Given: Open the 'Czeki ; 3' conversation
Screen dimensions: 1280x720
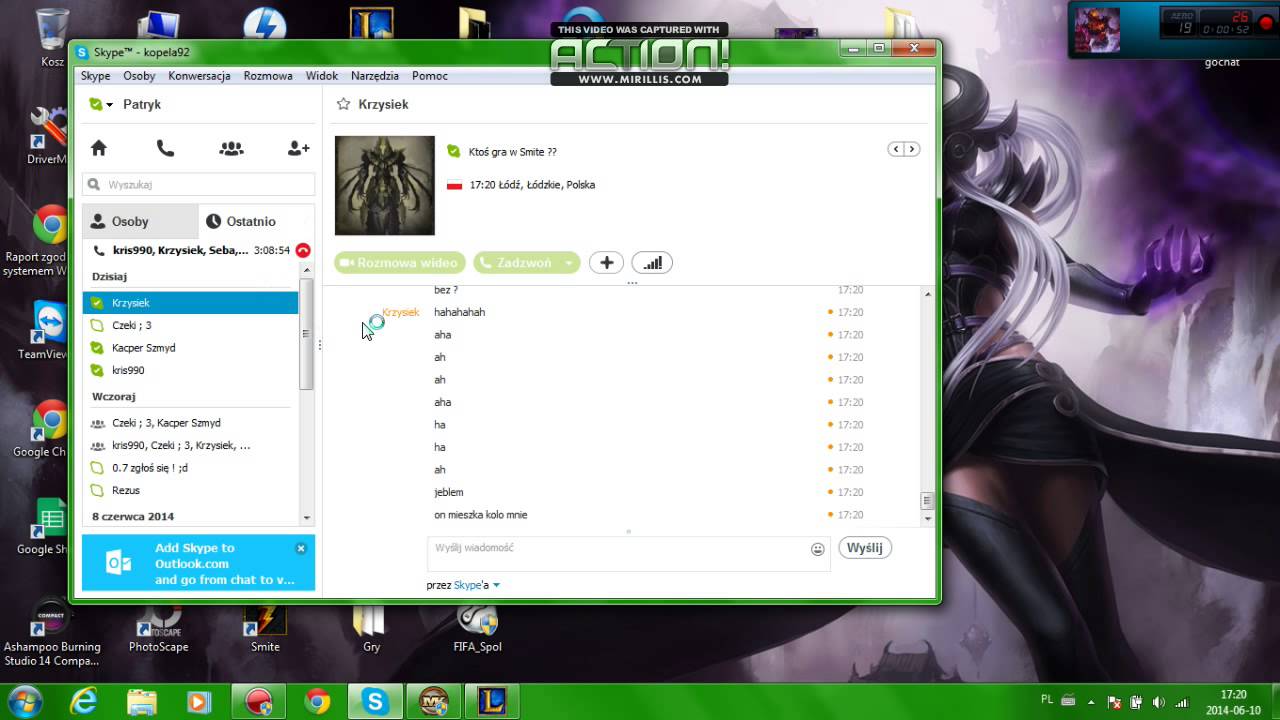Looking at the screenshot, I should (190, 325).
